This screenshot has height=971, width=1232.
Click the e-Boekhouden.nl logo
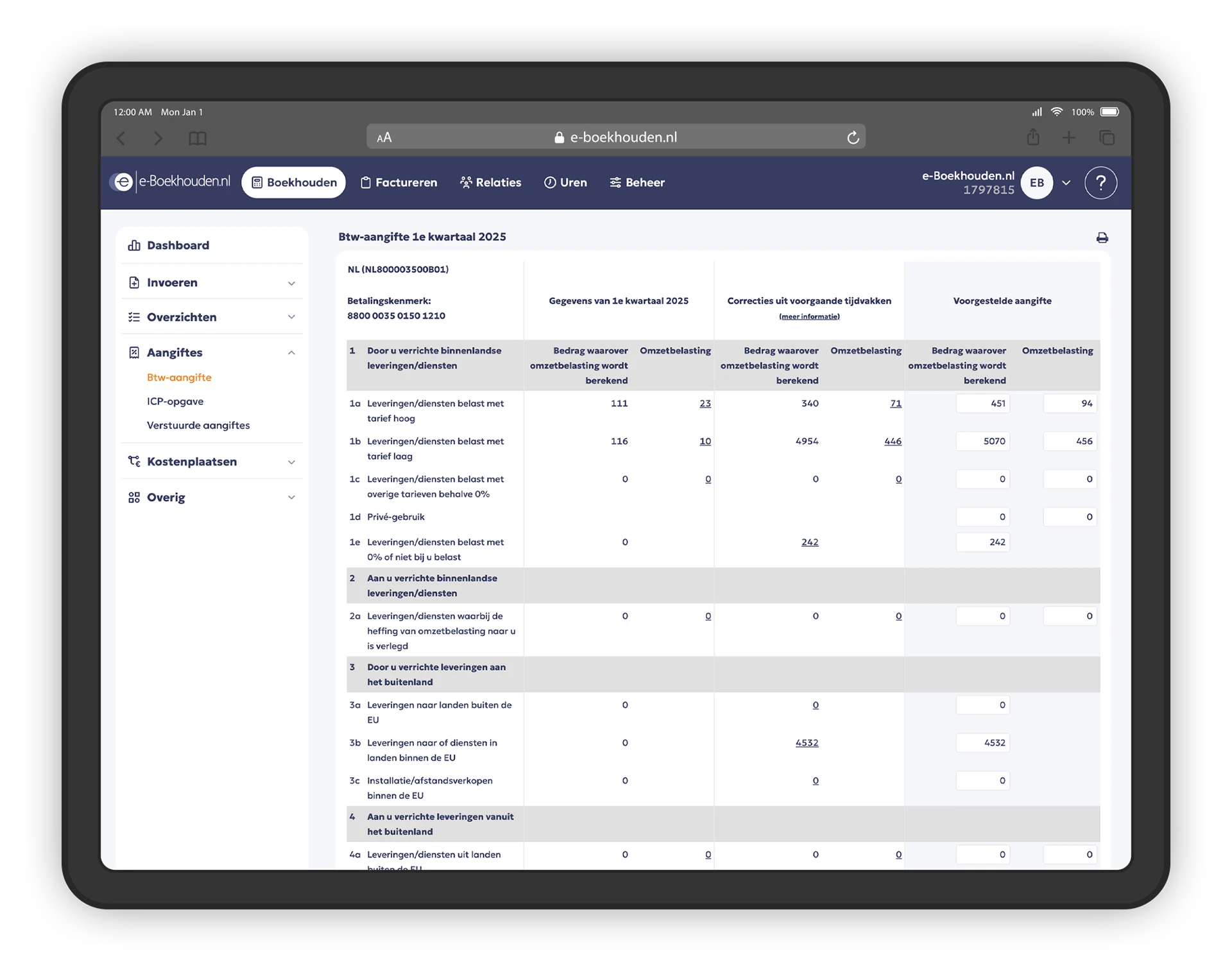click(171, 182)
